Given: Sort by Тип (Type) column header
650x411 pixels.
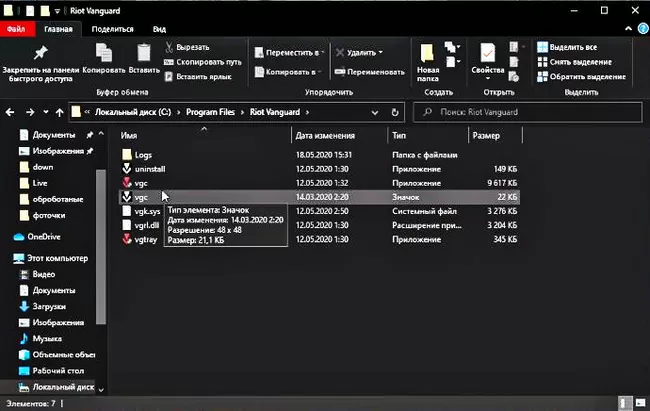Looking at the screenshot, I should 399,136.
